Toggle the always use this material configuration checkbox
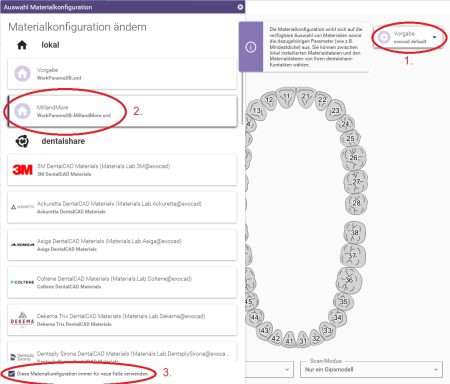 [12, 374]
